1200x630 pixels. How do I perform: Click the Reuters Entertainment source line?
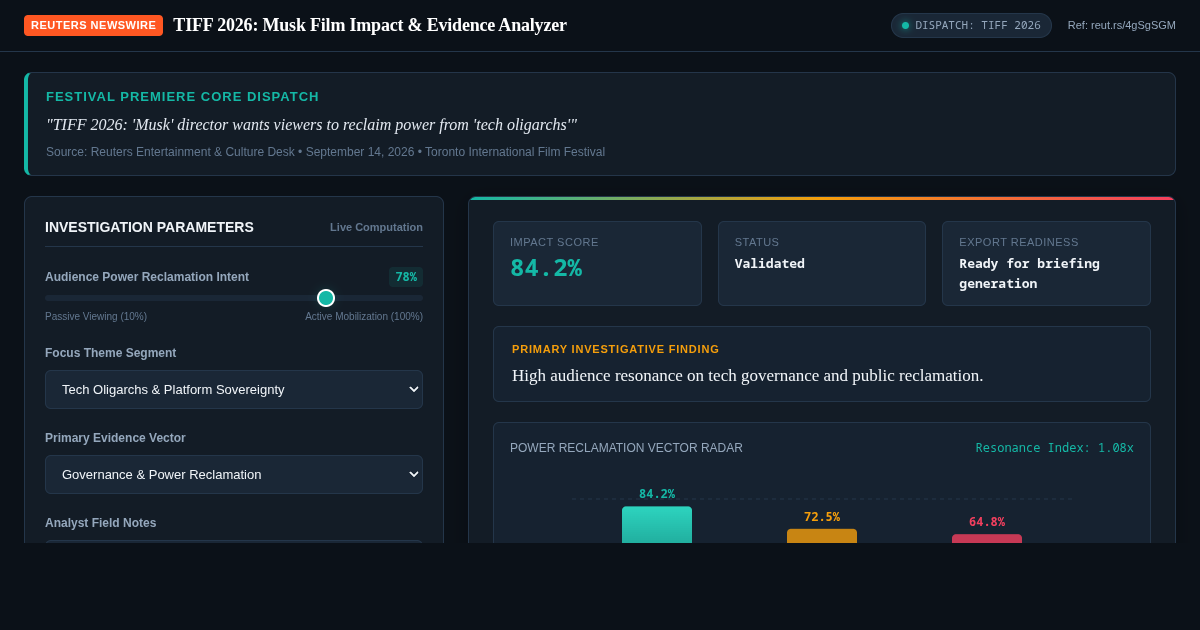[325, 152]
